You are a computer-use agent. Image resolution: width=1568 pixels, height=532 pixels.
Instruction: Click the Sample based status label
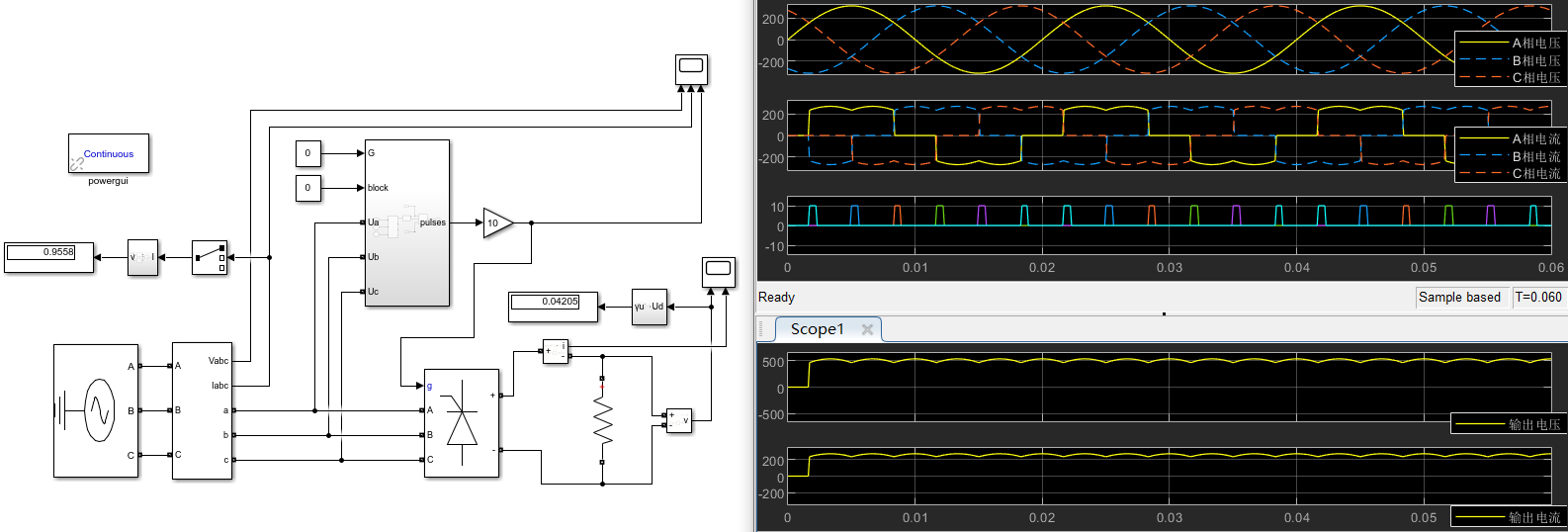[1459, 297]
